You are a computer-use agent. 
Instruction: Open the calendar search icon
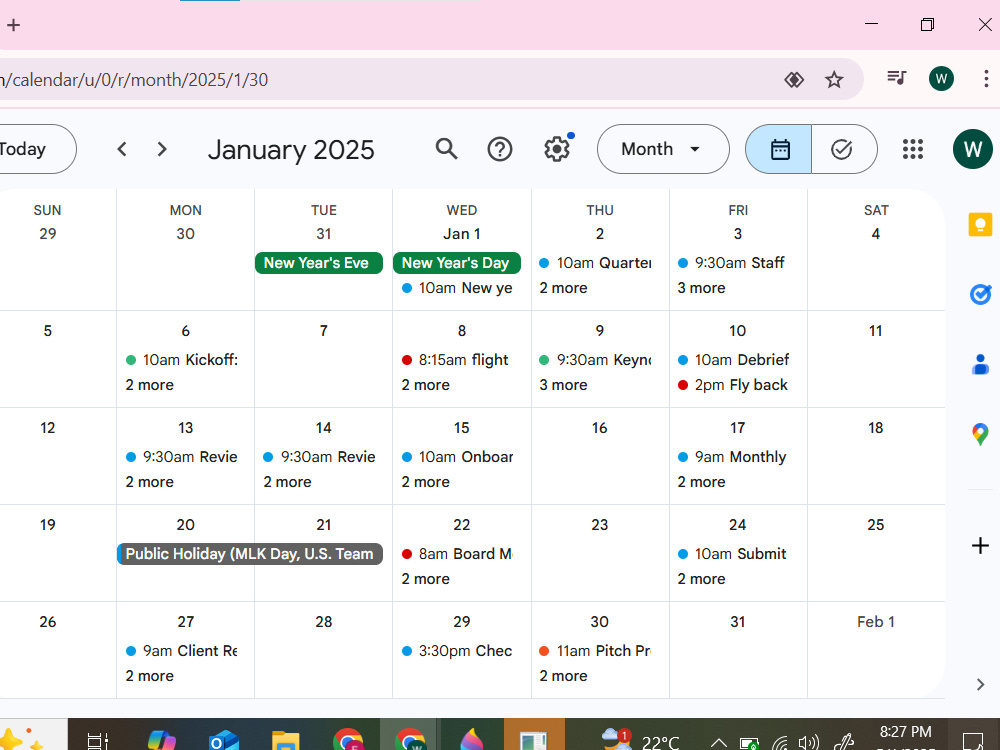446,149
